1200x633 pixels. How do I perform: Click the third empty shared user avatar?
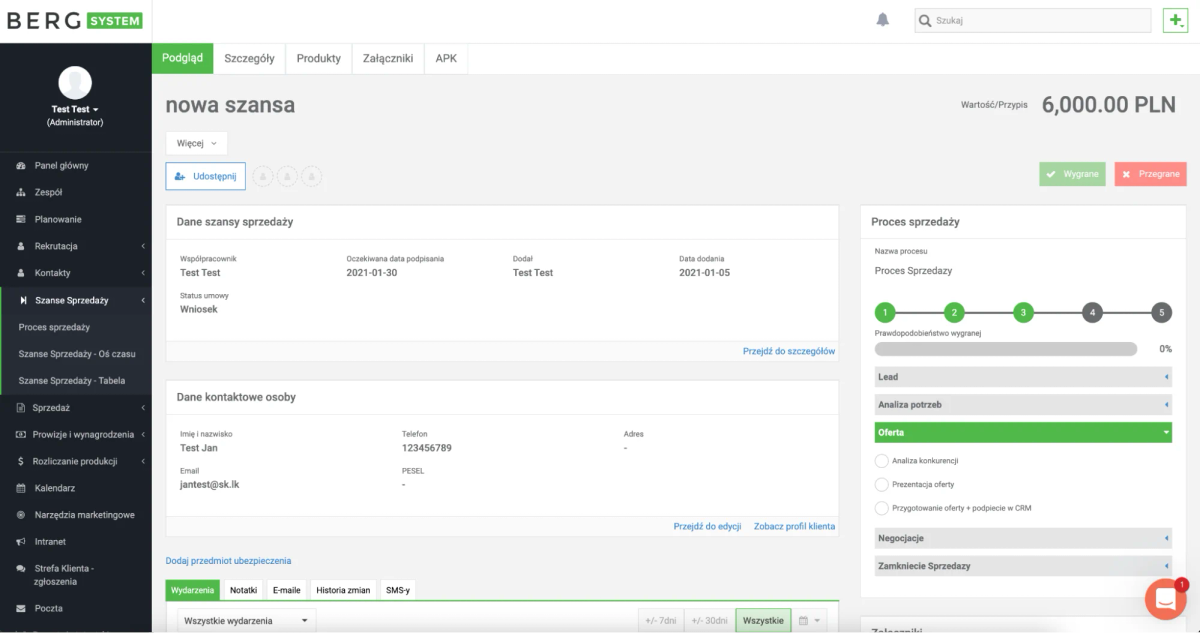coord(311,176)
